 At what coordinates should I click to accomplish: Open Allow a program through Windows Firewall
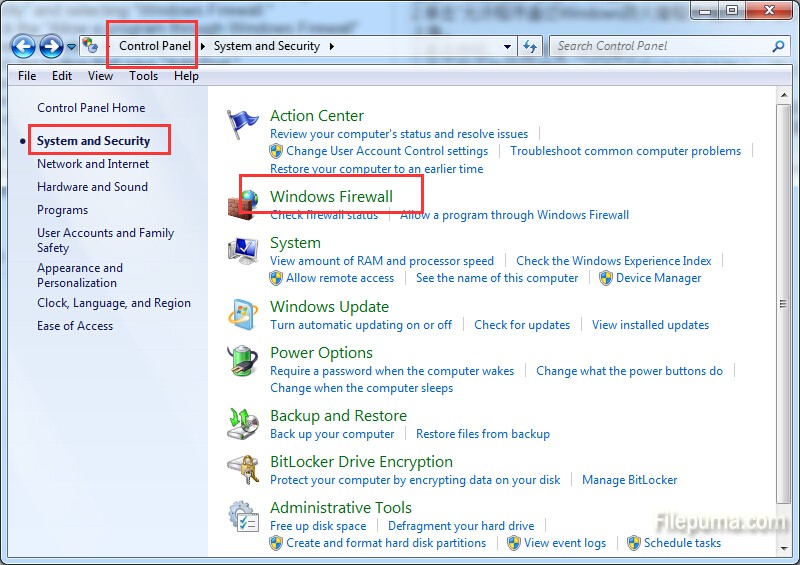pos(514,215)
